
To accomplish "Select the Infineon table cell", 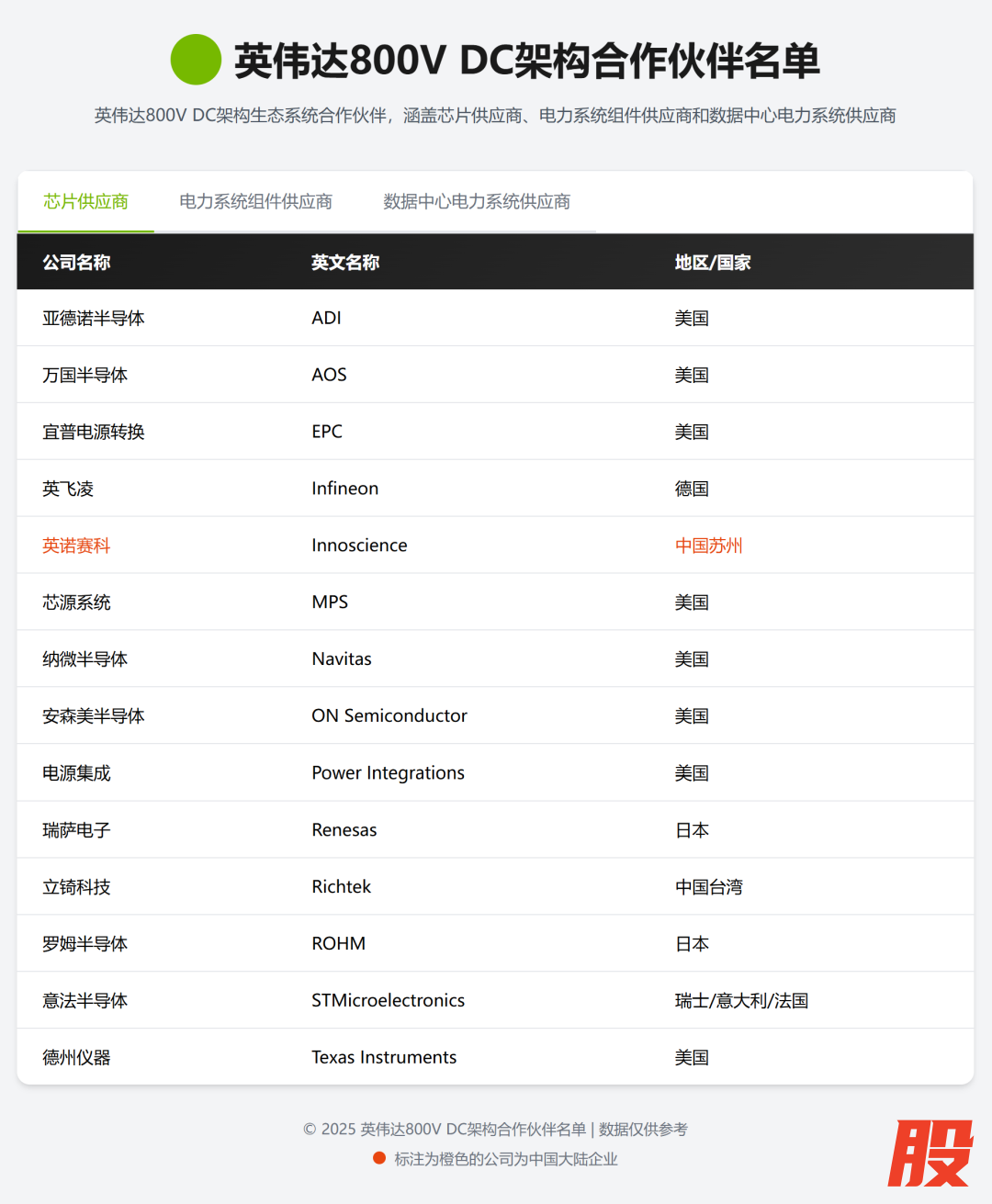I will [x=344, y=489].
